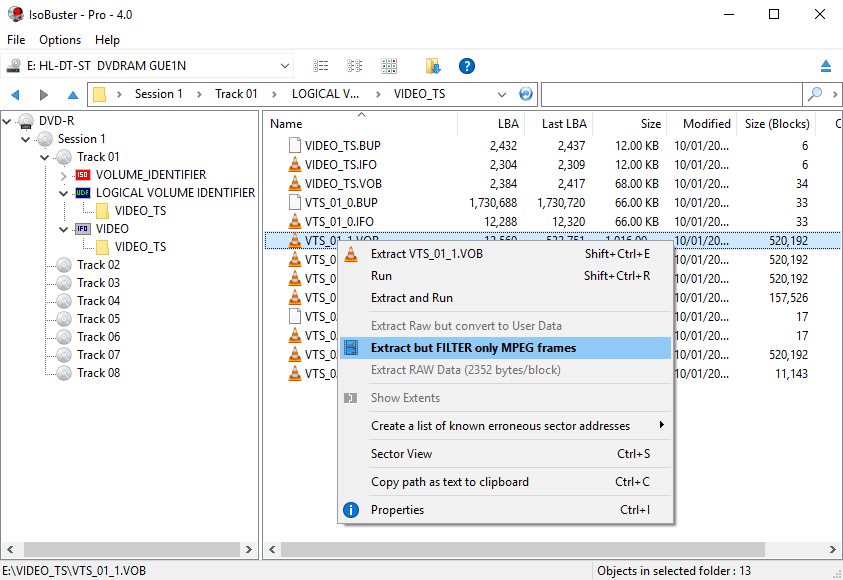The height and width of the screenshot is (580, 843).
Task: Collapse the DVD-R tree node
Action: (7, 121)
